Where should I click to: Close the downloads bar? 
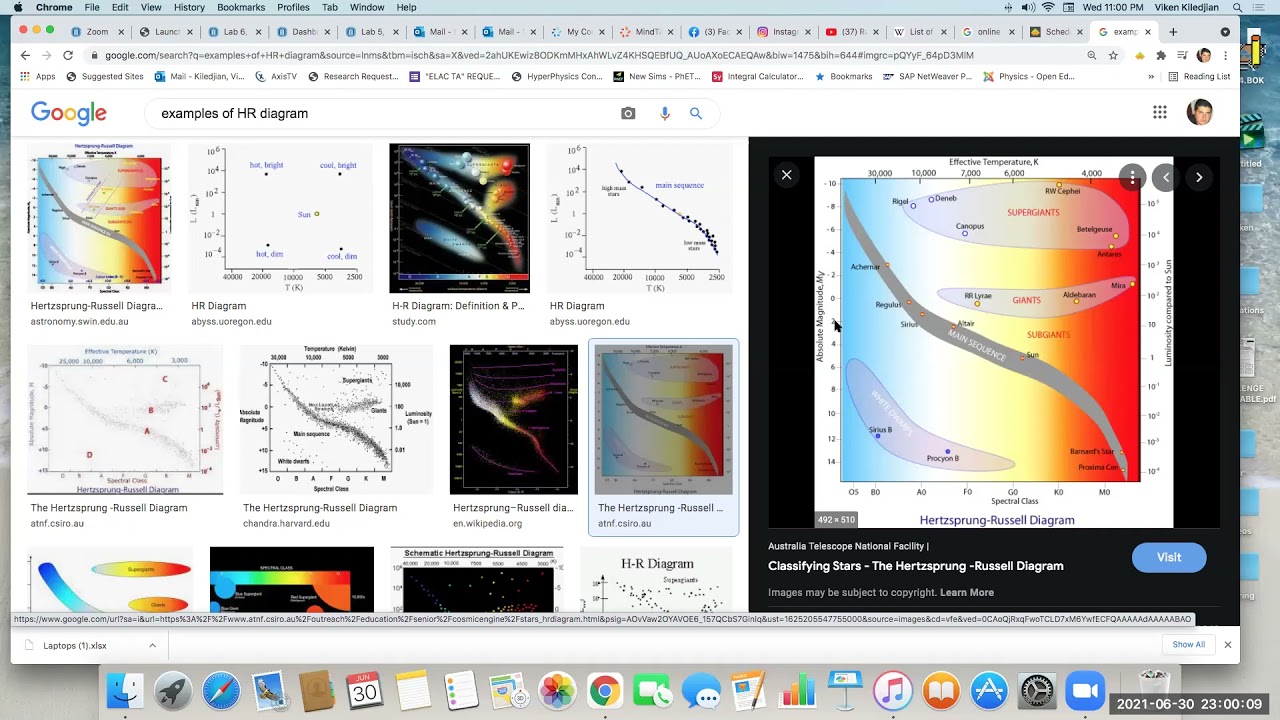click(1228, 645)
